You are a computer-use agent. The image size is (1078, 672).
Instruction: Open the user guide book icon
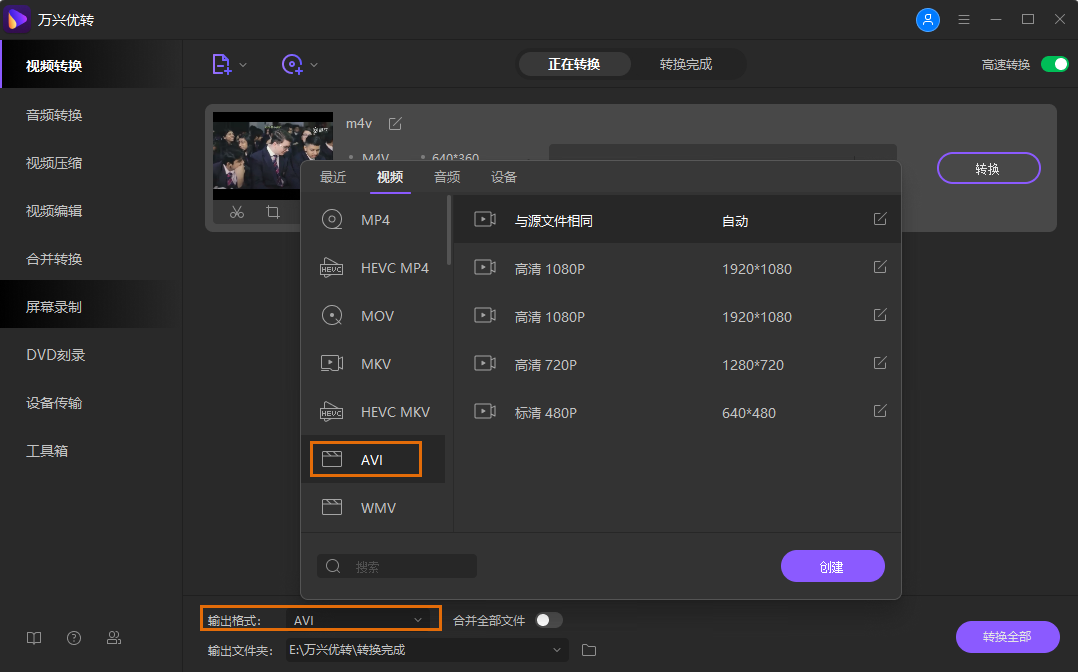coord(33,637)
